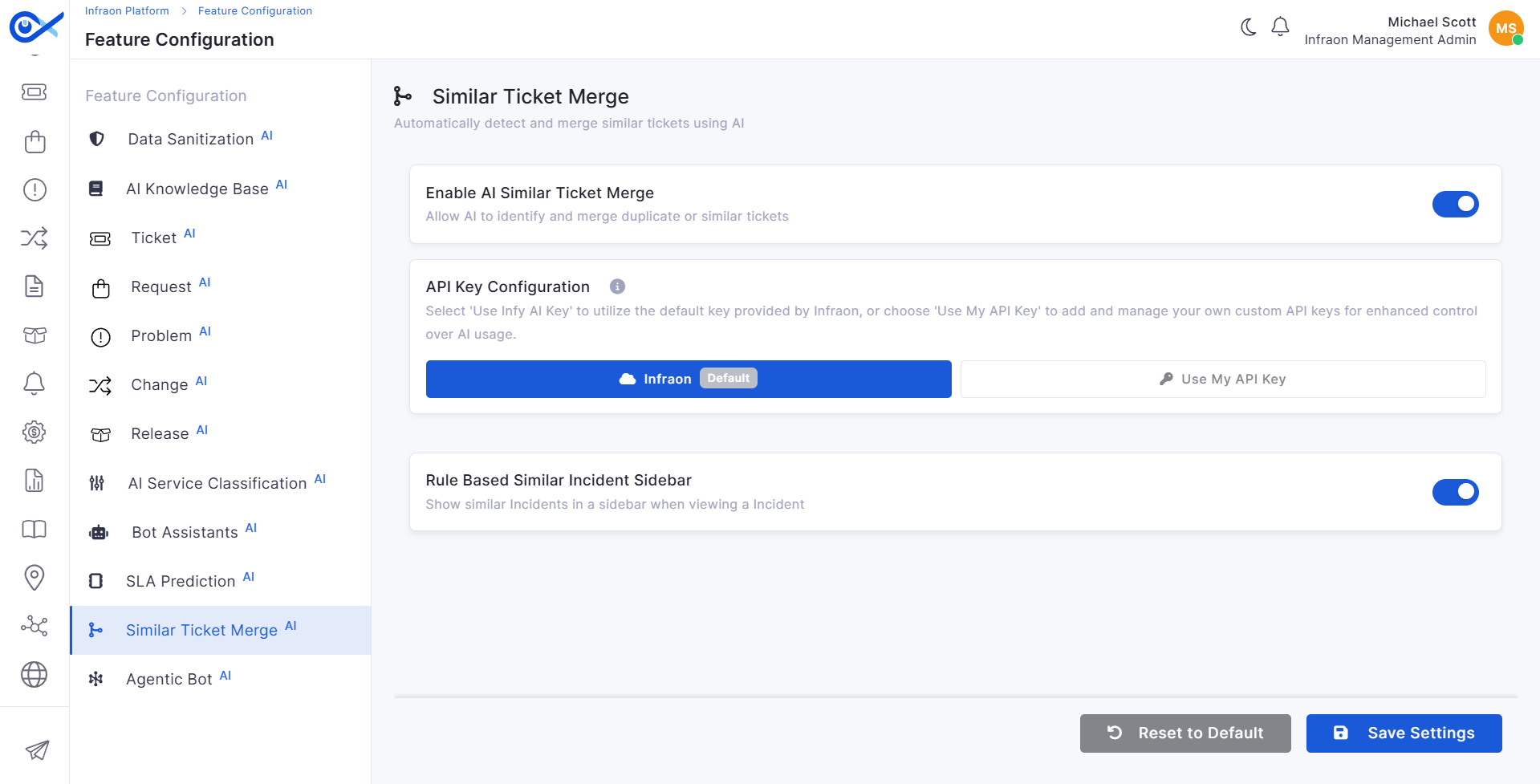Toggle dark mode moon icon
The height and width of the screenshot is (784, 1540).
coord(1248,27)
